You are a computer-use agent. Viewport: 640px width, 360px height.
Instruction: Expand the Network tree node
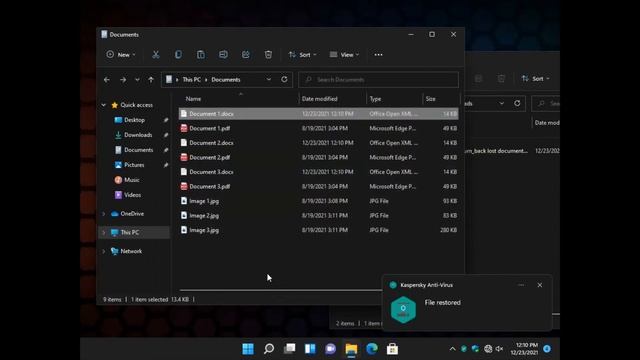[104, 251]
